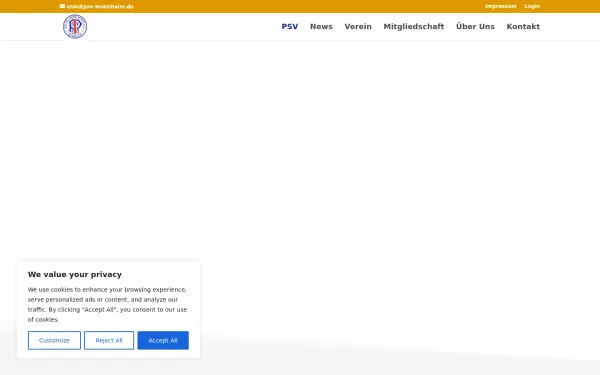Viewport: 600px width, 375px height.
Task: Open the PSV club logo homepage
Action: (x=75, y=26)
